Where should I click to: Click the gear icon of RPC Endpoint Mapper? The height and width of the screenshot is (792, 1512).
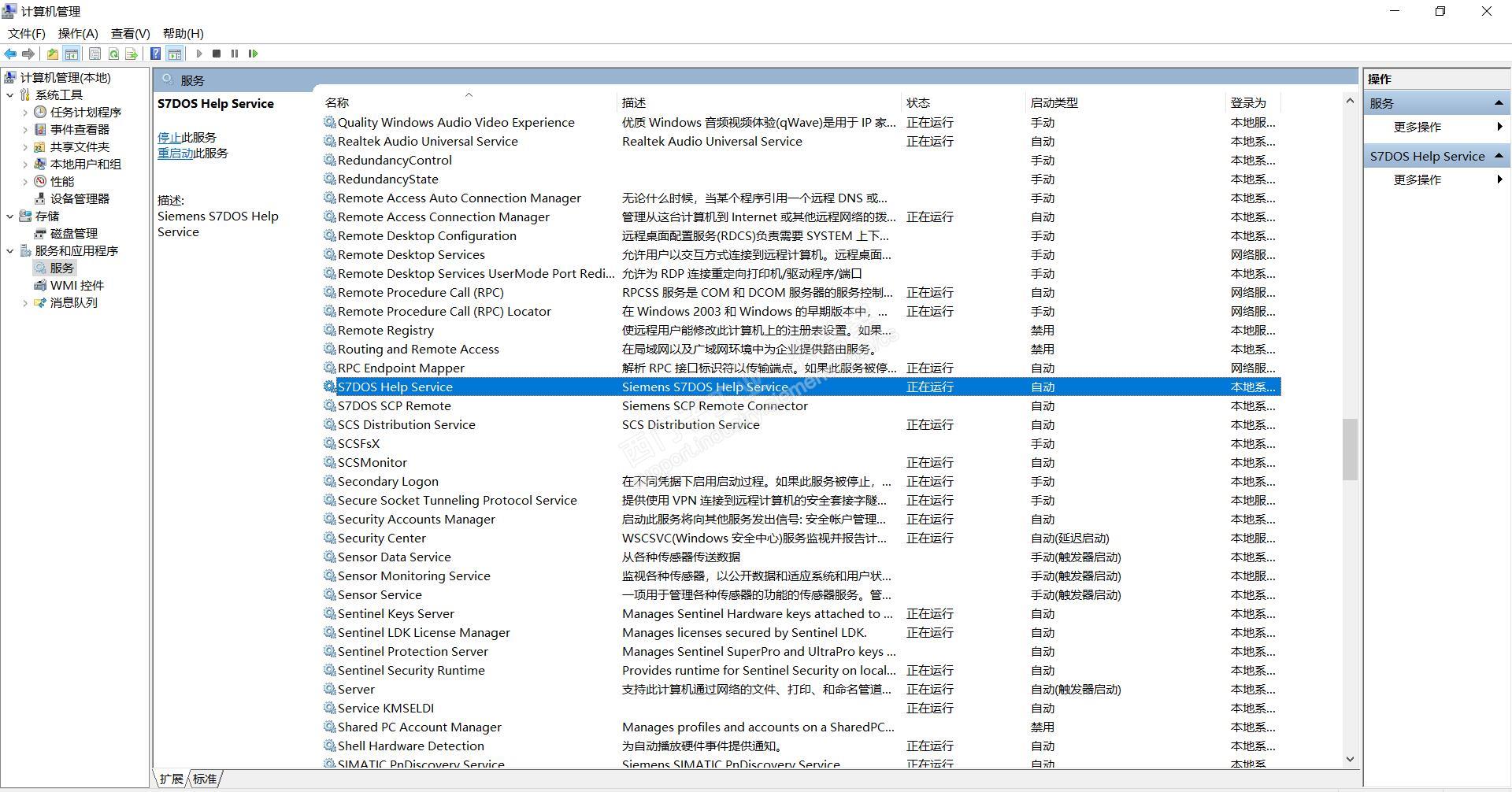330,368
